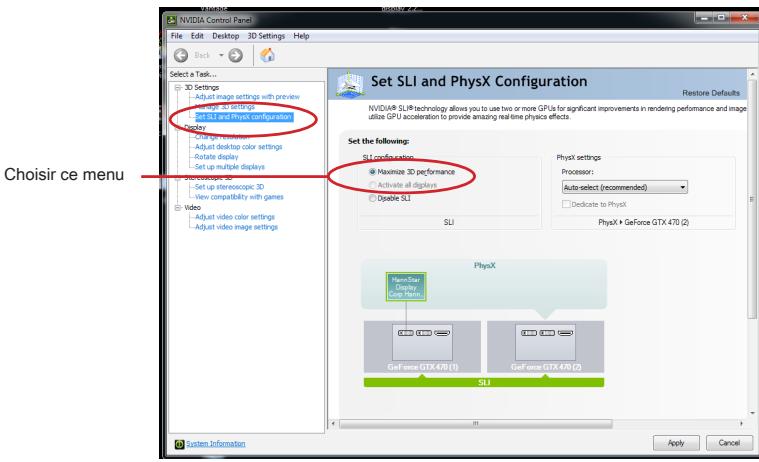Click the horizontal scrollbar left arrow
Screen dimensions: 759x462
click(333, 424)
